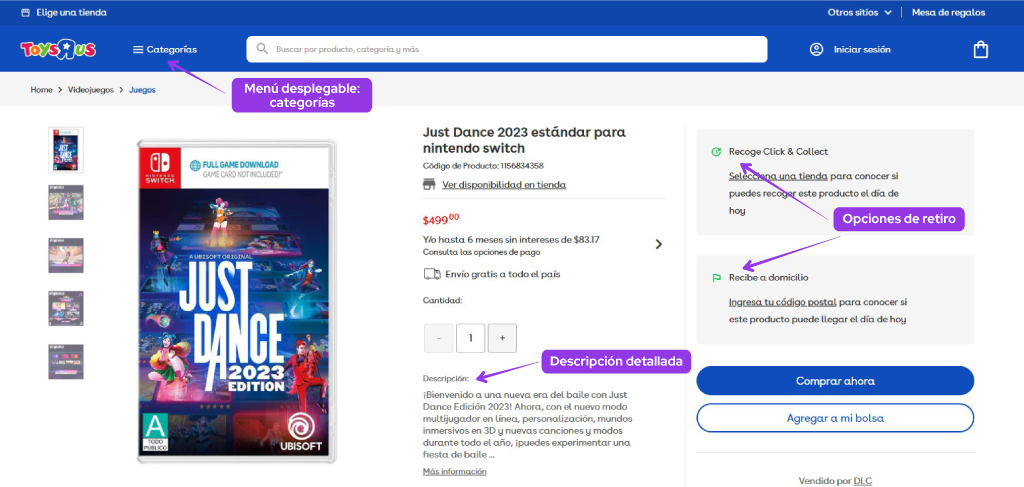Open the Más información link

454,471
